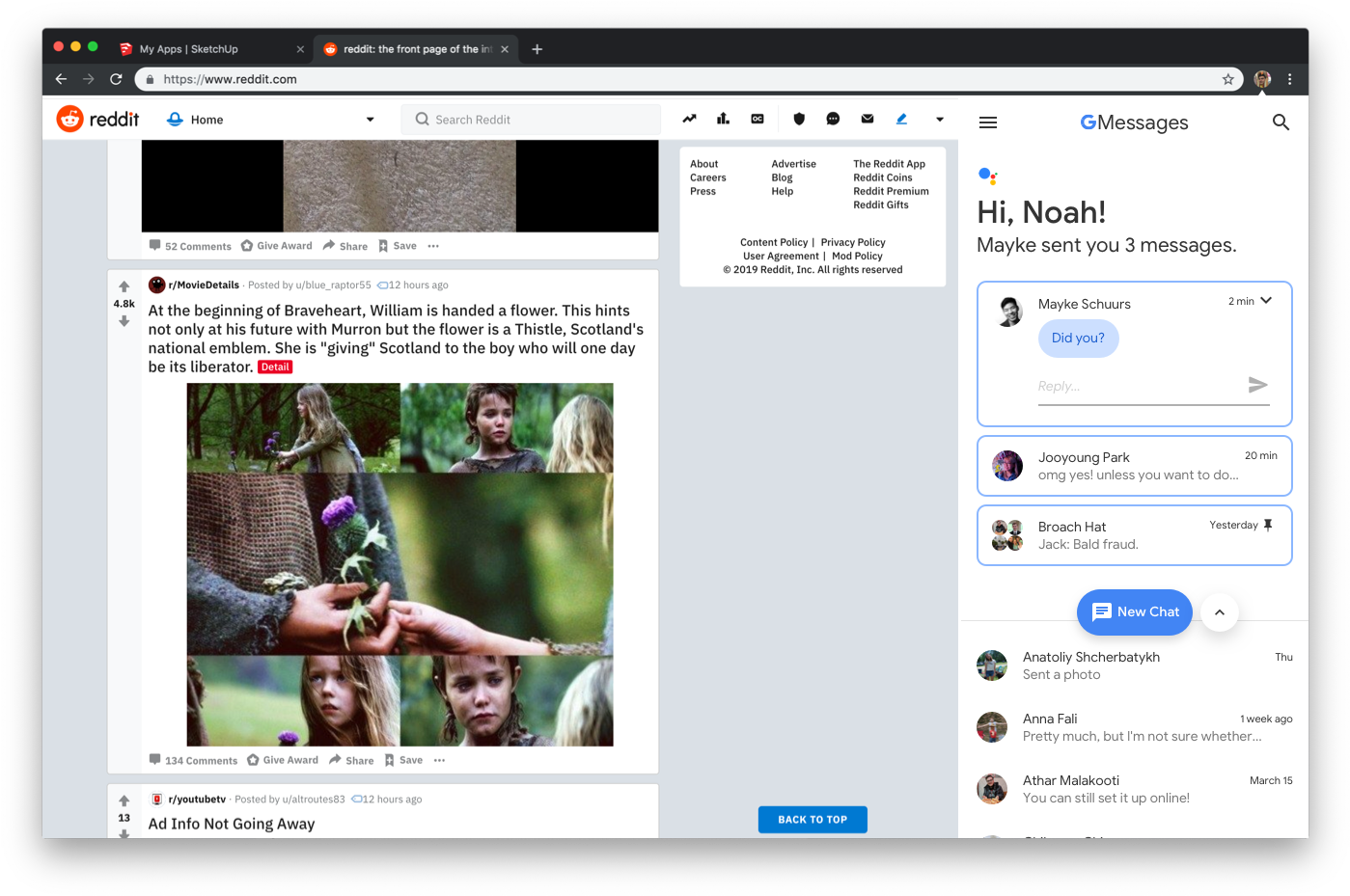Reload the reddit page
The image size is (1350, 896).
pyautogui.click(x=116, y=79)
